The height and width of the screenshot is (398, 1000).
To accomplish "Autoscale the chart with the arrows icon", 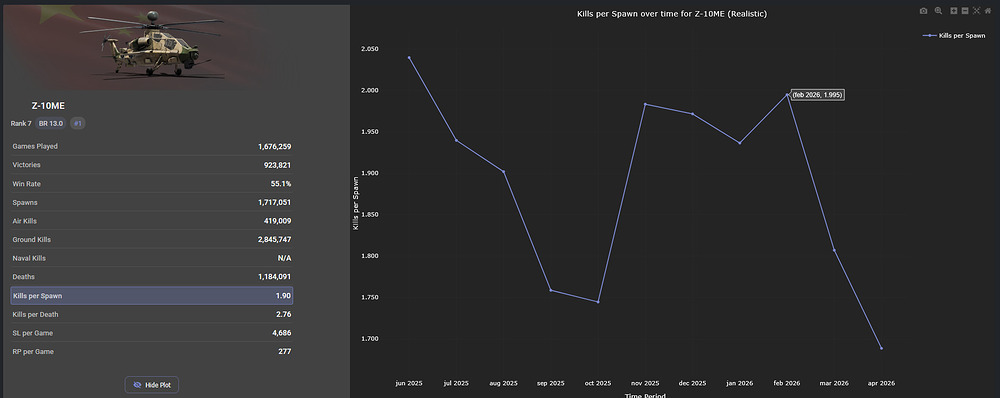I will pos(976,11).
